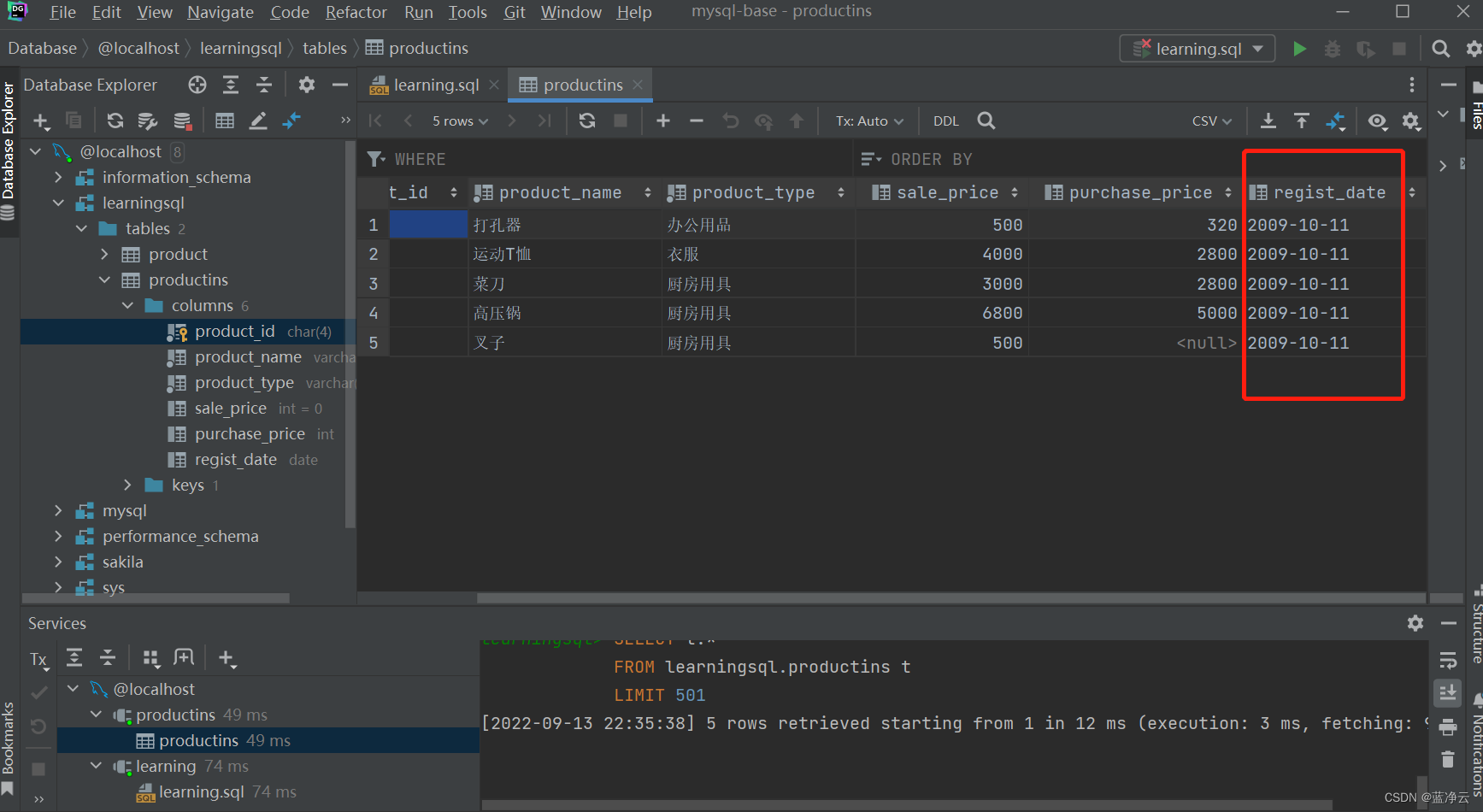Open learning.sql run configuration dropdown
Screen dimensions: 1483x812
[x=1198, y=49]
